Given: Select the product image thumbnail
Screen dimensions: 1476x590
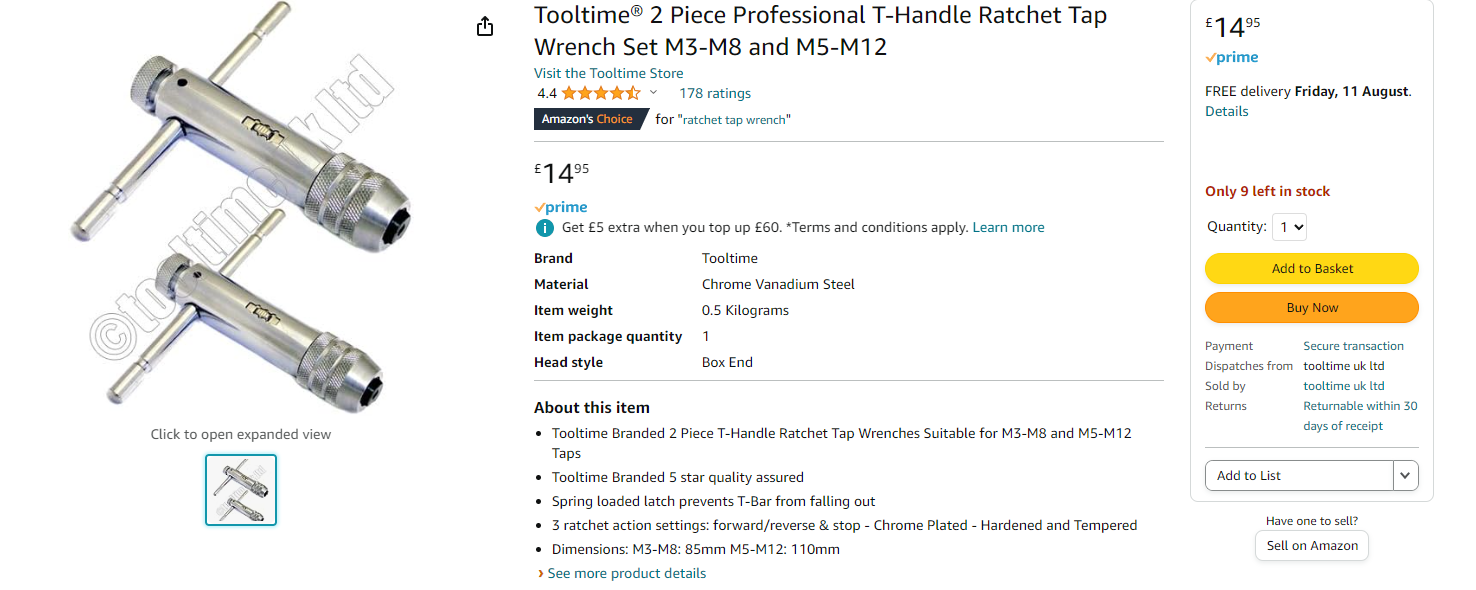Looking at the screenshot, I should click(241, 490).
